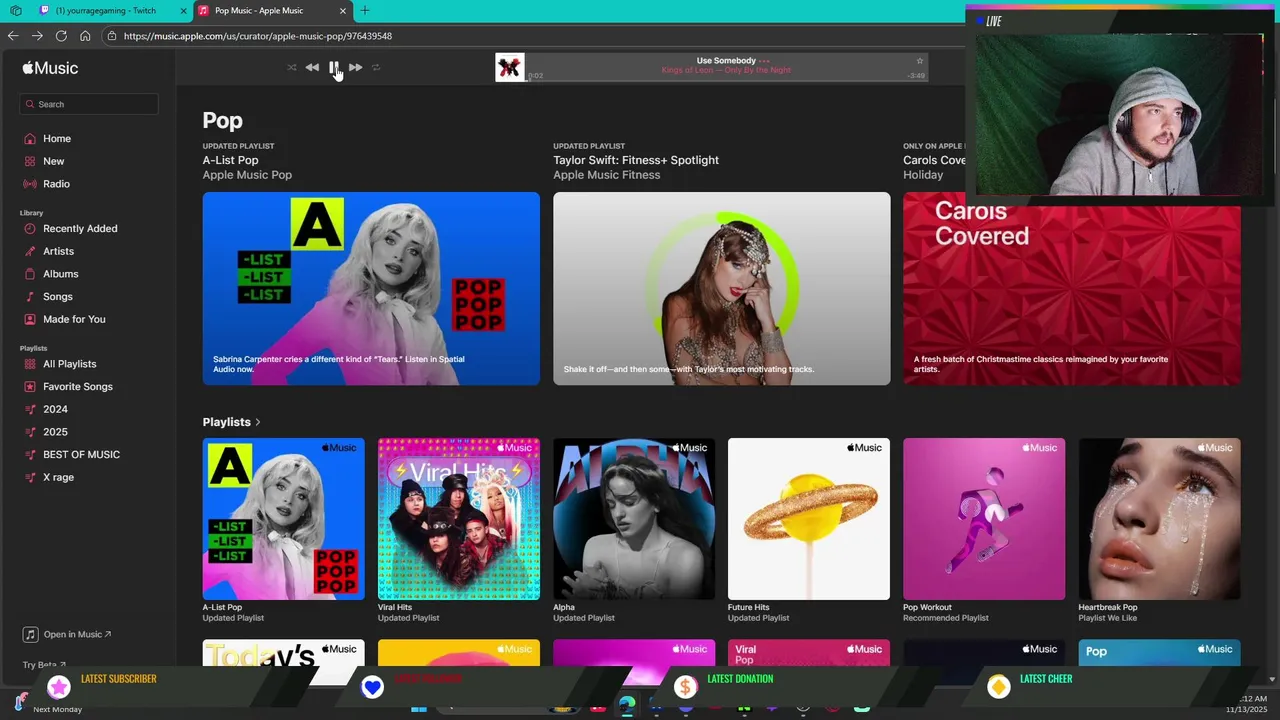Toggle shuffle in the player bar
The width and height of the screenshot is (1280, 720).
291,67
